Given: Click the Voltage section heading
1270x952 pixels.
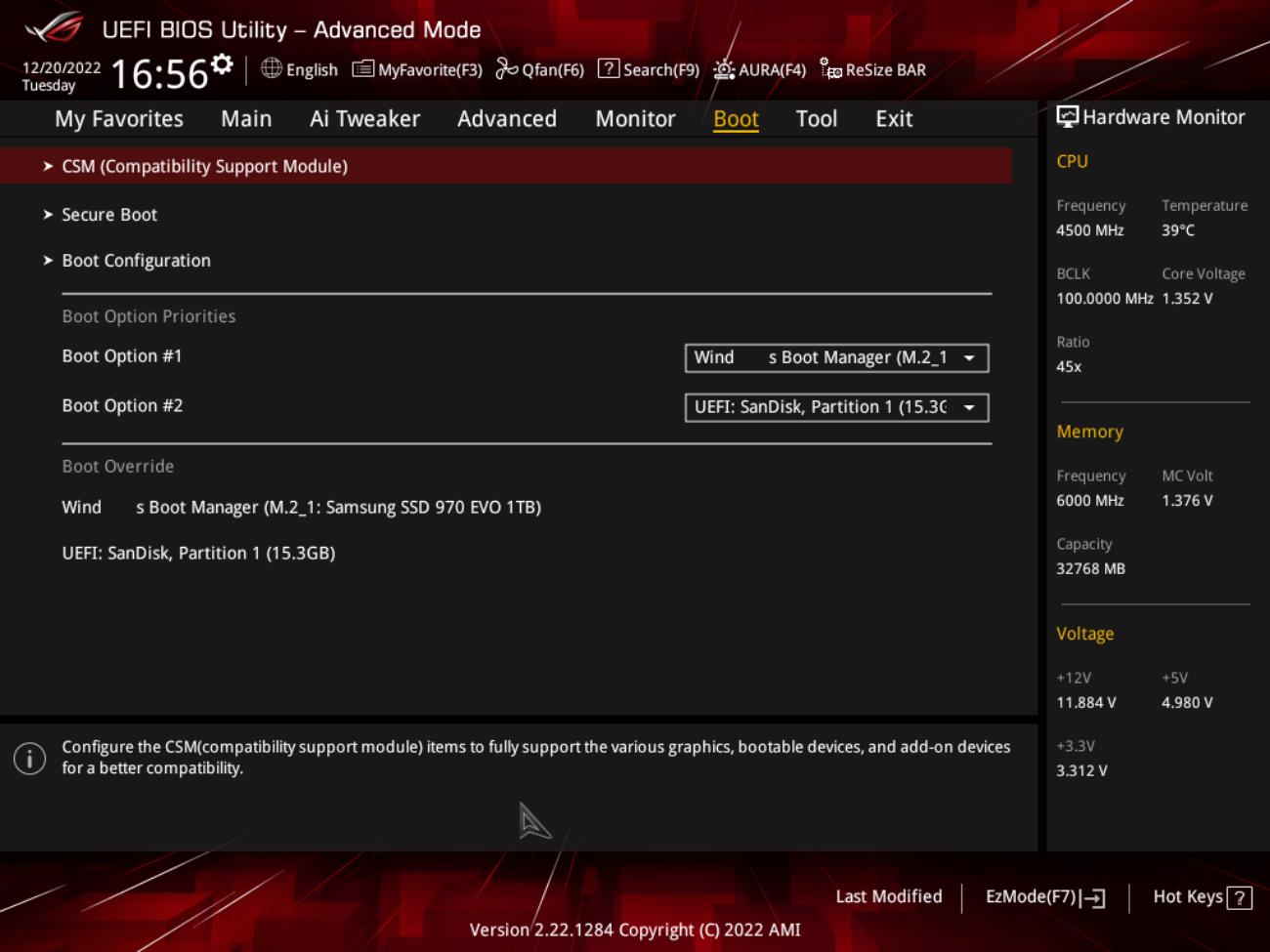Looking at the screenshot, I should [1084, 634].
